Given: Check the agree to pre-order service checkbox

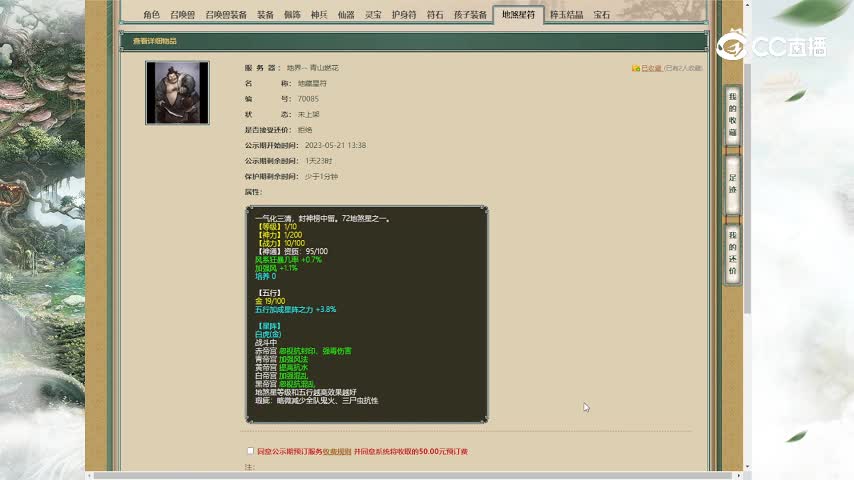Looking at the screenshot, I should tap(250, 451).
